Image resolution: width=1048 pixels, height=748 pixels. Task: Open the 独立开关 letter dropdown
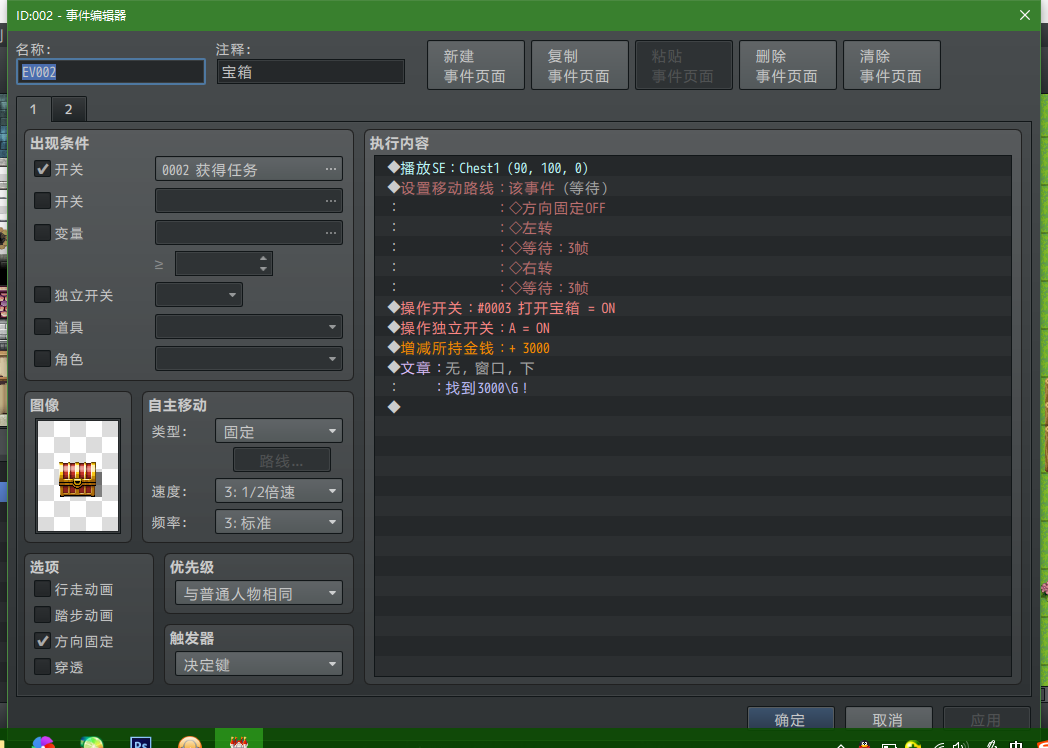coord(199,295)
